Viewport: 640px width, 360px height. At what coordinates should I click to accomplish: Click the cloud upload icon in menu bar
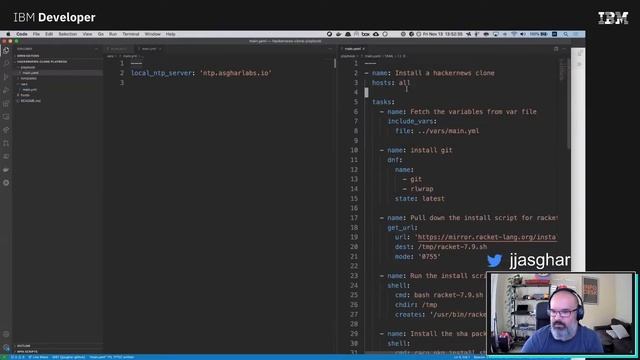tap(376, 34)
